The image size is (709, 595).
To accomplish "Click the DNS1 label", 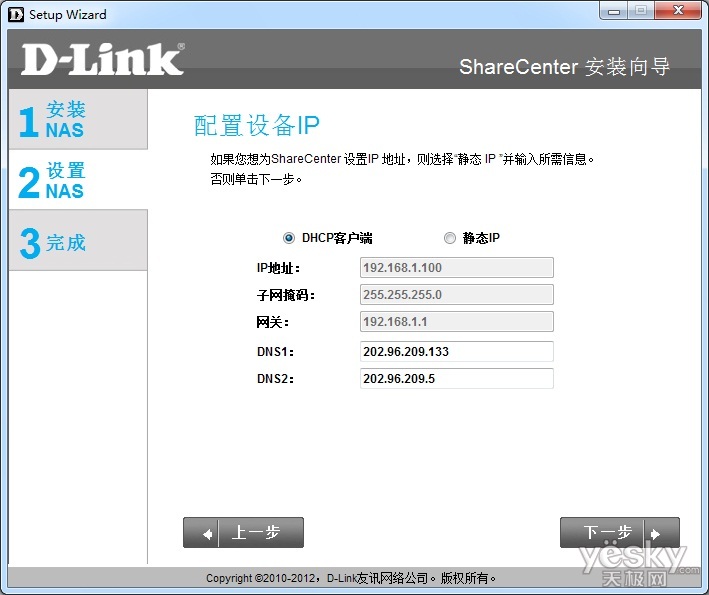I will click(x=275, y=352).
